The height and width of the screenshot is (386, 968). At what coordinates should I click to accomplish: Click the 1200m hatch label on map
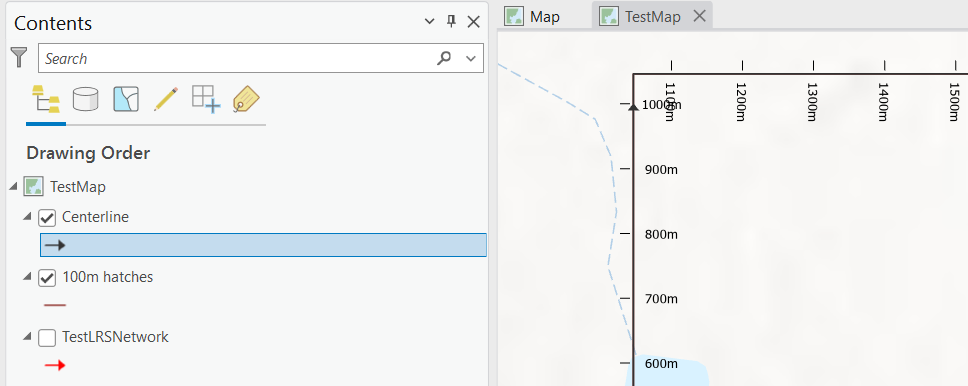tap(742, 102)
